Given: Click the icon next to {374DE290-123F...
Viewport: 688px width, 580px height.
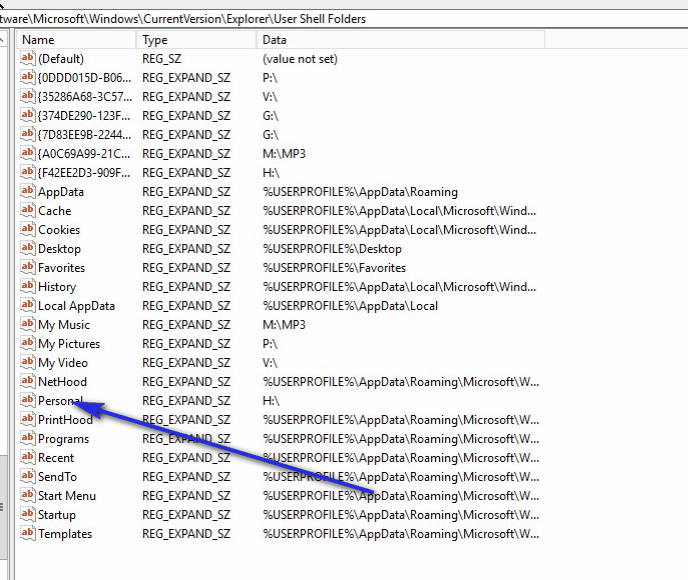Looking at the screenshot, I should coord(28,115).
